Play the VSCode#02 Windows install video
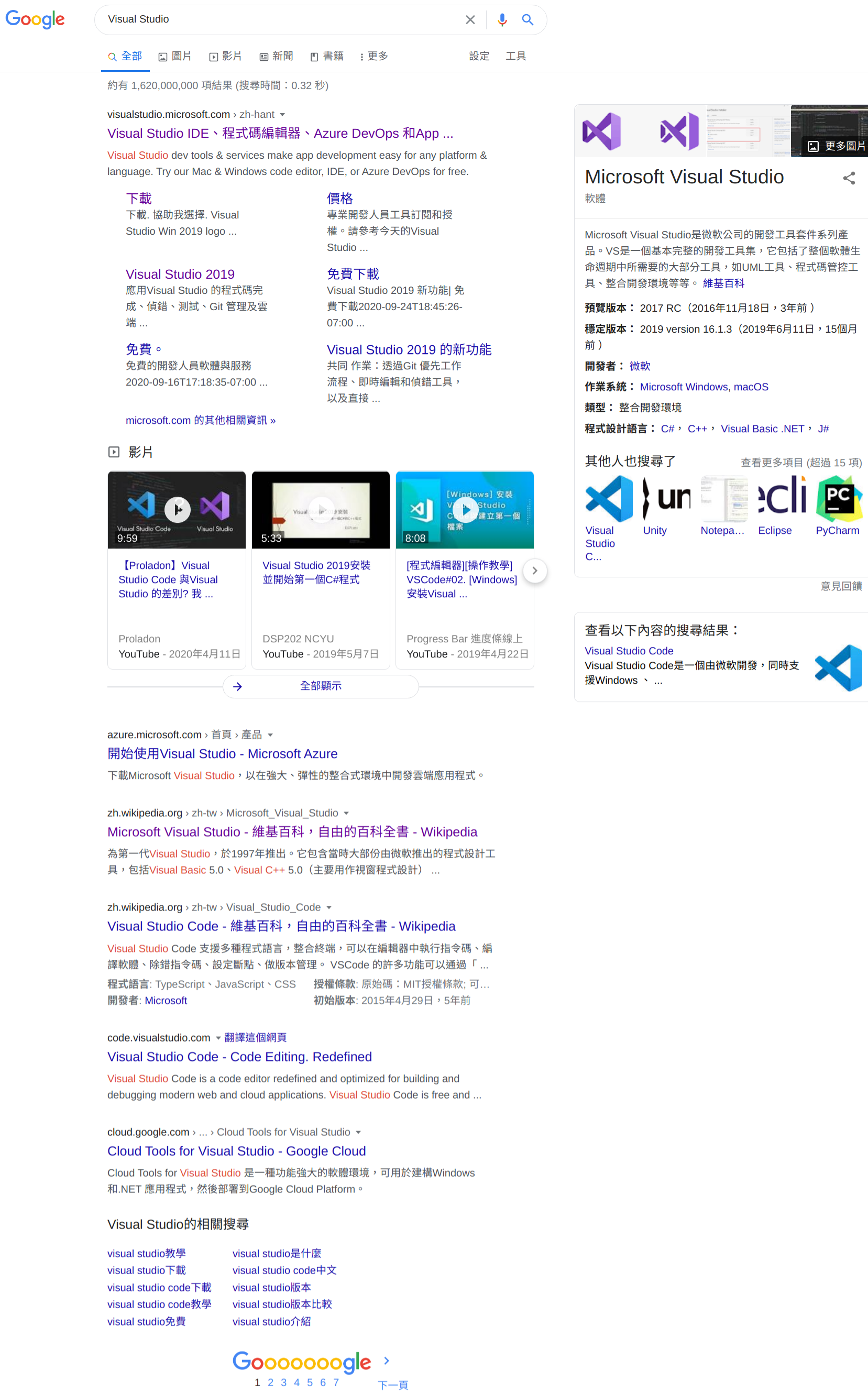This screenshot has height=1392, width=868. pos(465,510)
